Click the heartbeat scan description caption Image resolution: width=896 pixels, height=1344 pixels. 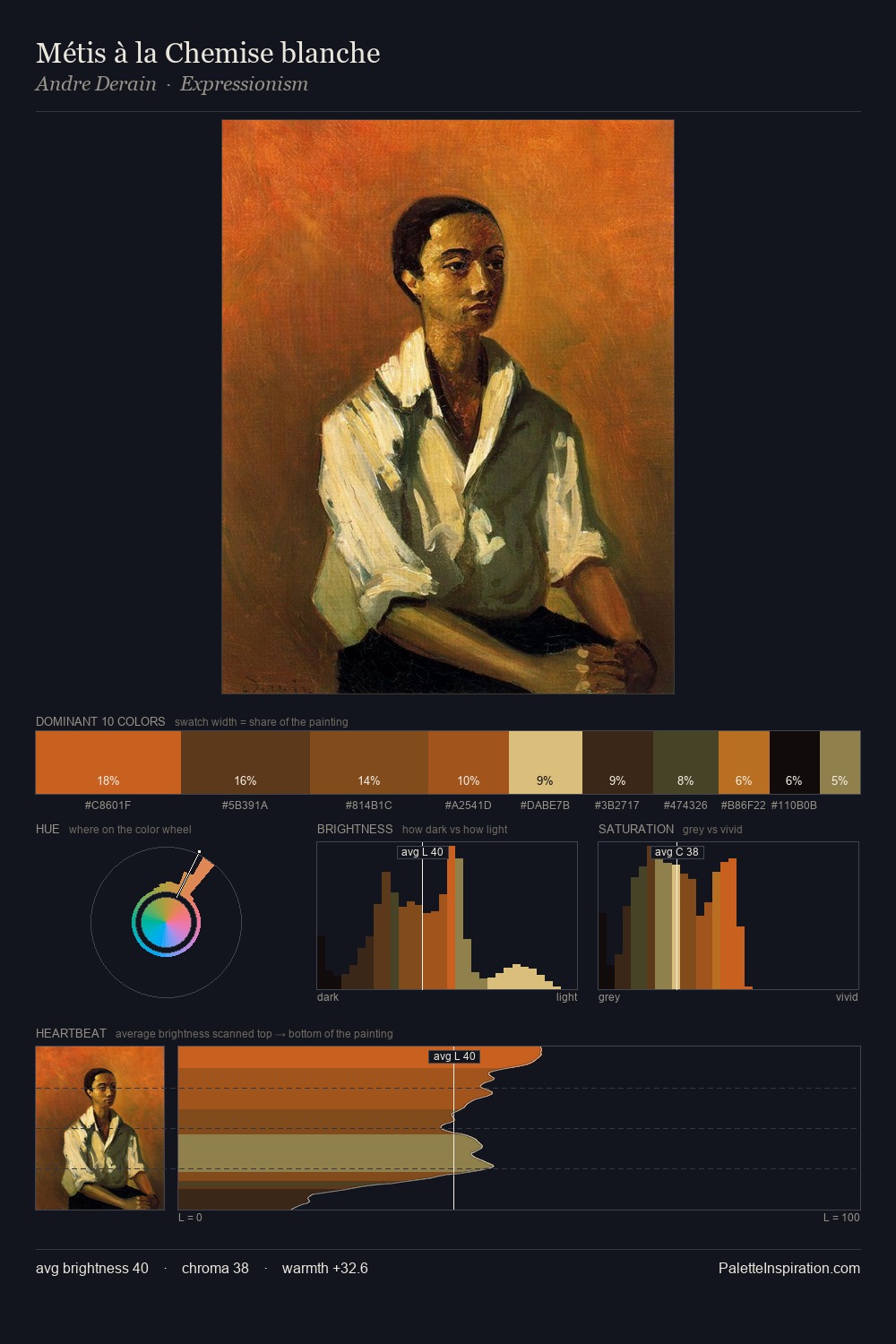pos(254,1034)
